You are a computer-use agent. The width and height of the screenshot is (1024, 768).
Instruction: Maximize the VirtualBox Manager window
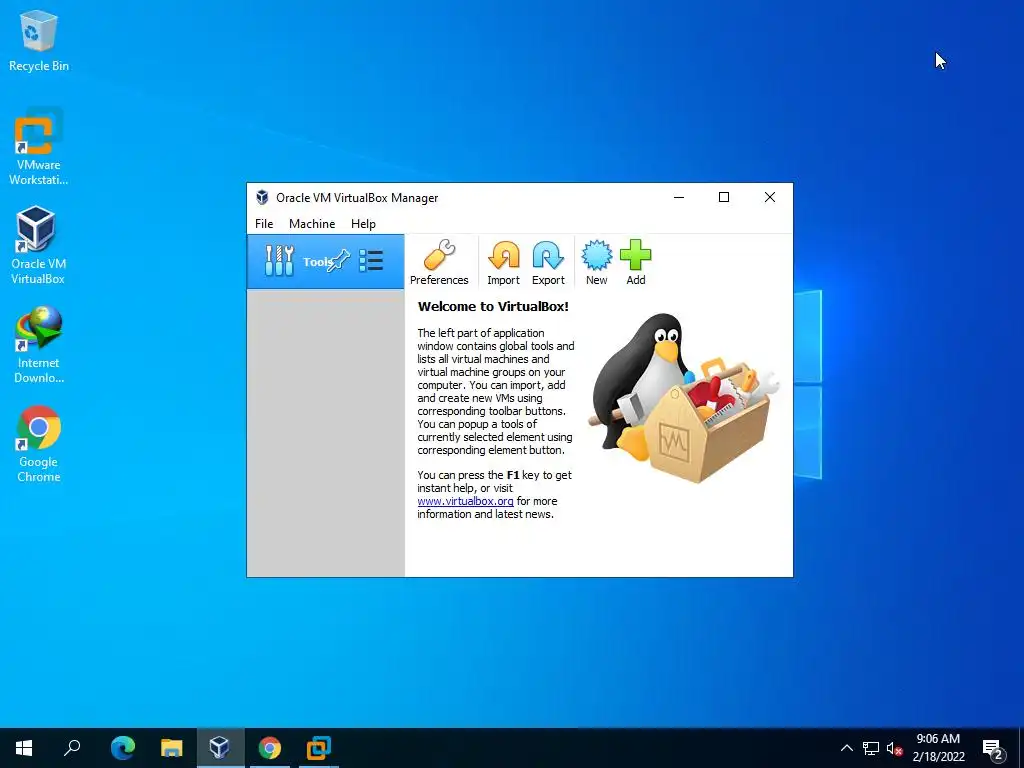coord(724,197)
